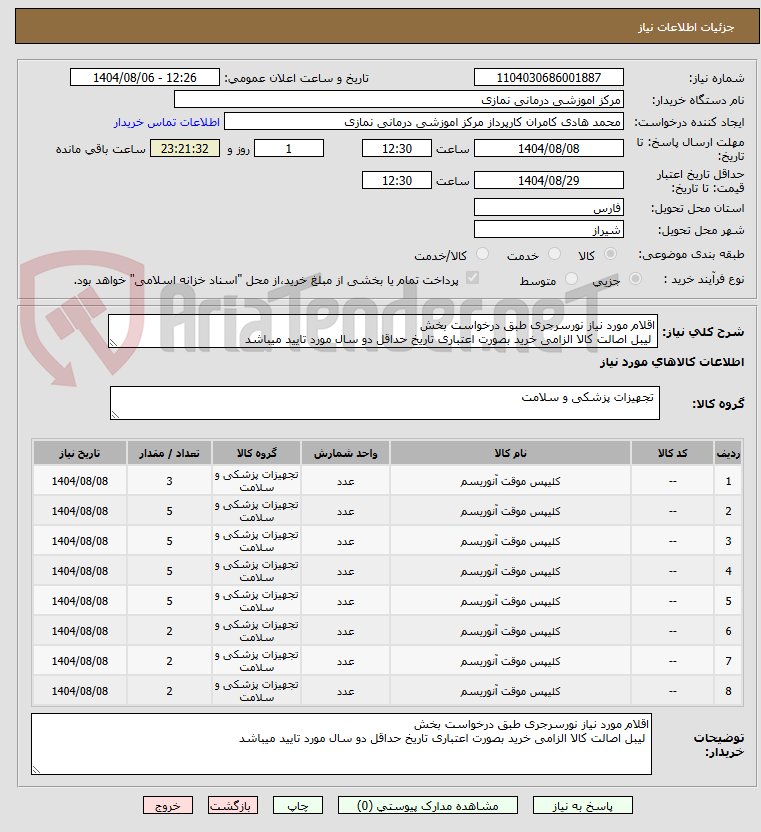761x832 pixels.
Task: Click the ردیف column header
Action: 728,453
